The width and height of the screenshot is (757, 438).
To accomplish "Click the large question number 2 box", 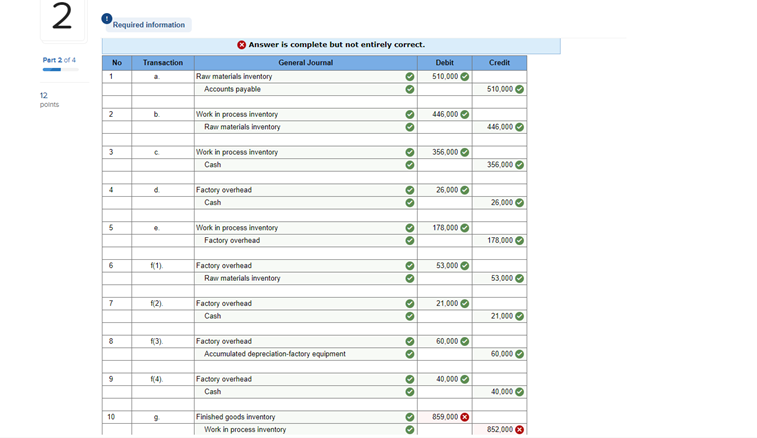I will point(63,18).
